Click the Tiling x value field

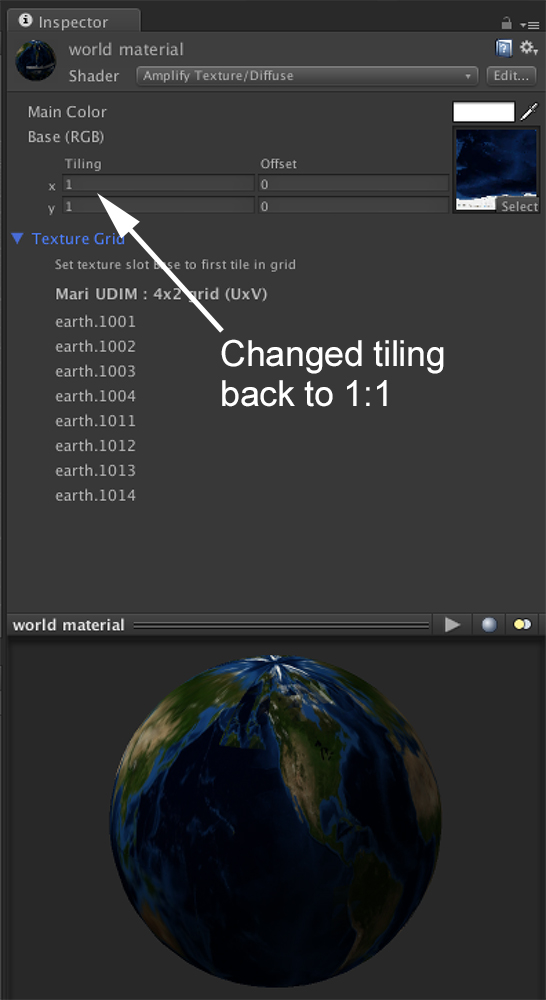[158, 184]
